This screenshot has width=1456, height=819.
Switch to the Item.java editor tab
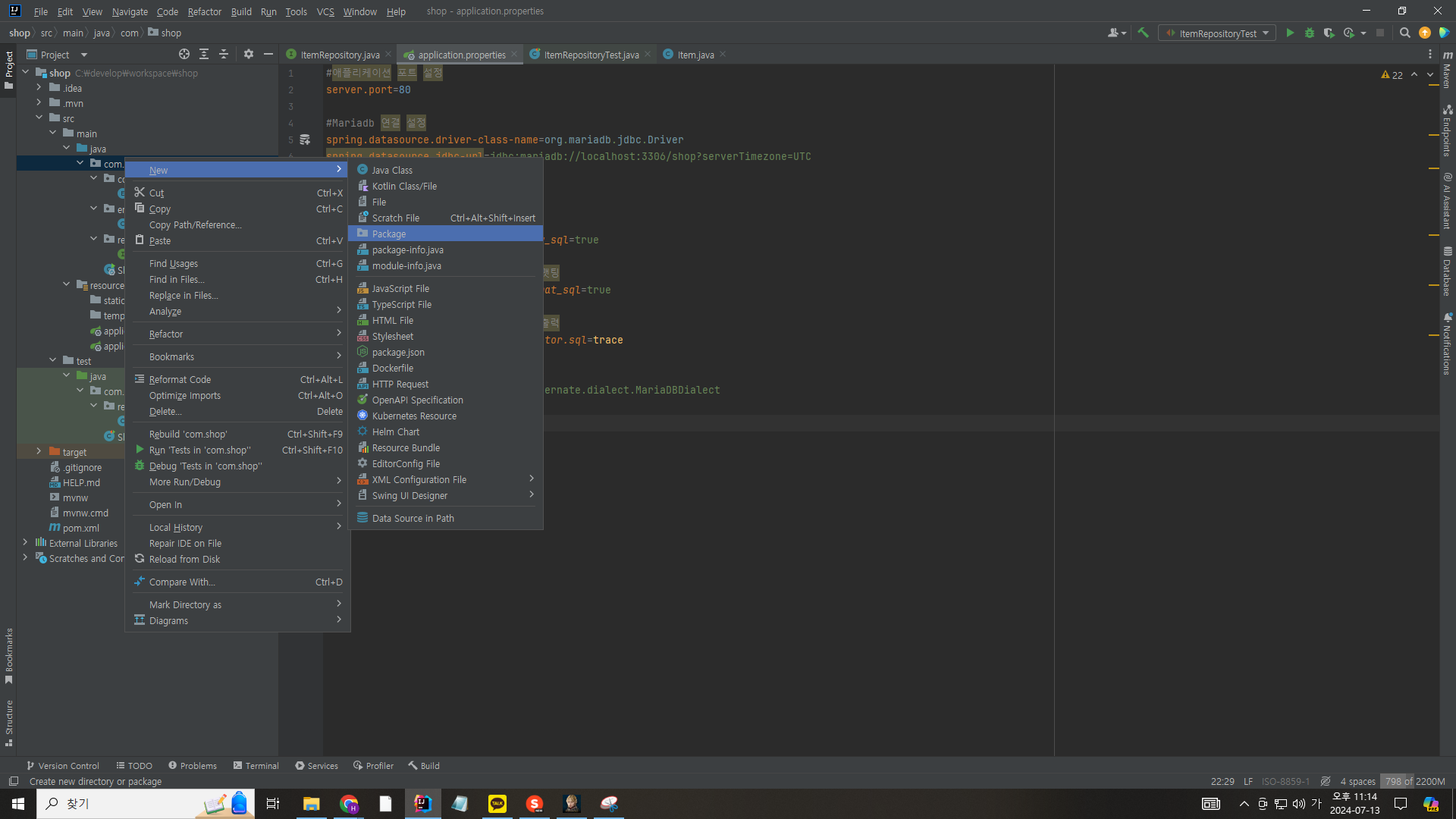click(695, 55)
